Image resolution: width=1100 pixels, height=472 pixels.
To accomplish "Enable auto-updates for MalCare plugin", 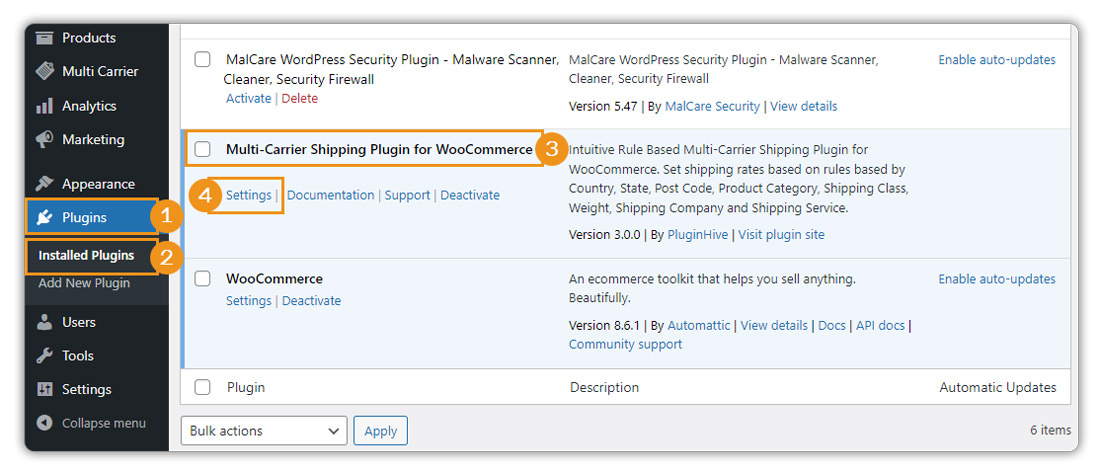I will coord(997,60).
